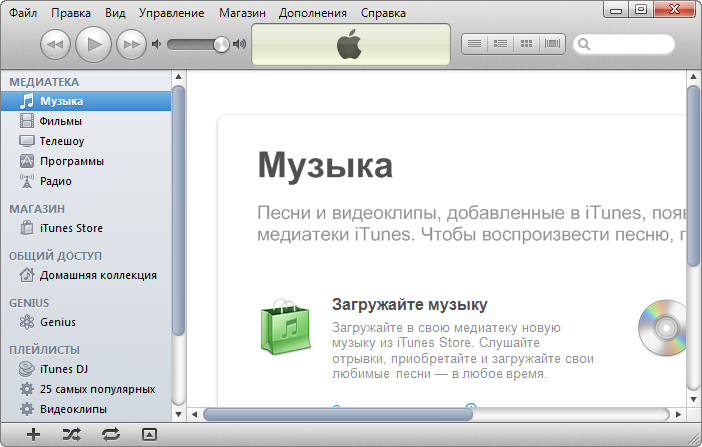Image resolution: width=702 pixels, height=447 pixels.
Task: Click the Загружайте музыку heading
Action: 410,305
